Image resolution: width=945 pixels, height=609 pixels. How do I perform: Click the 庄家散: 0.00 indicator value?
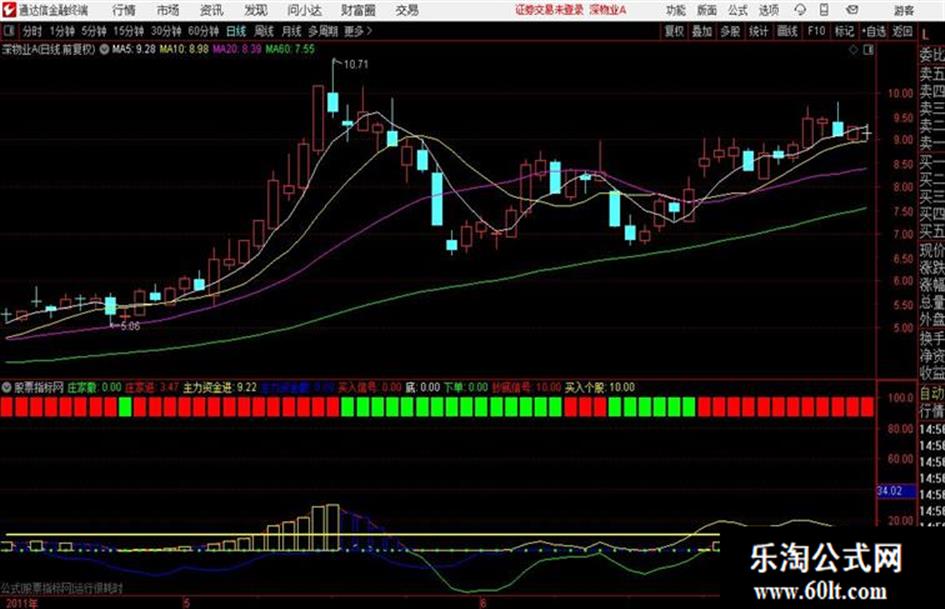(95, 387)
